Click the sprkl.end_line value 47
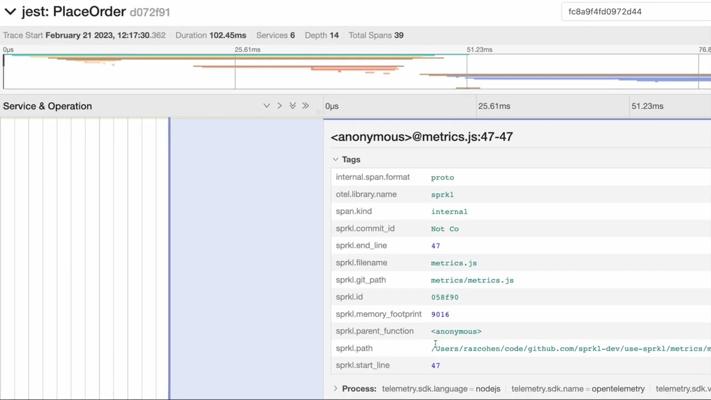 [x=435, y=246]
